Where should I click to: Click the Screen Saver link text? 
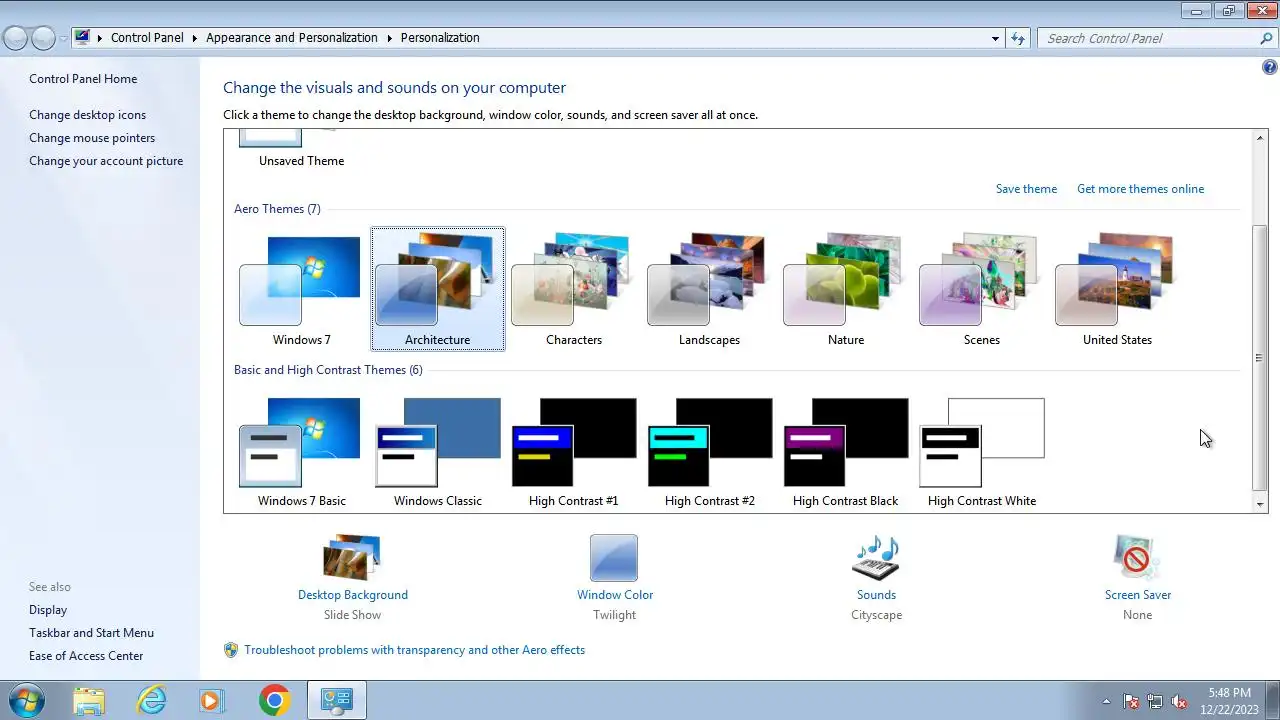(x=1138, y=595)
